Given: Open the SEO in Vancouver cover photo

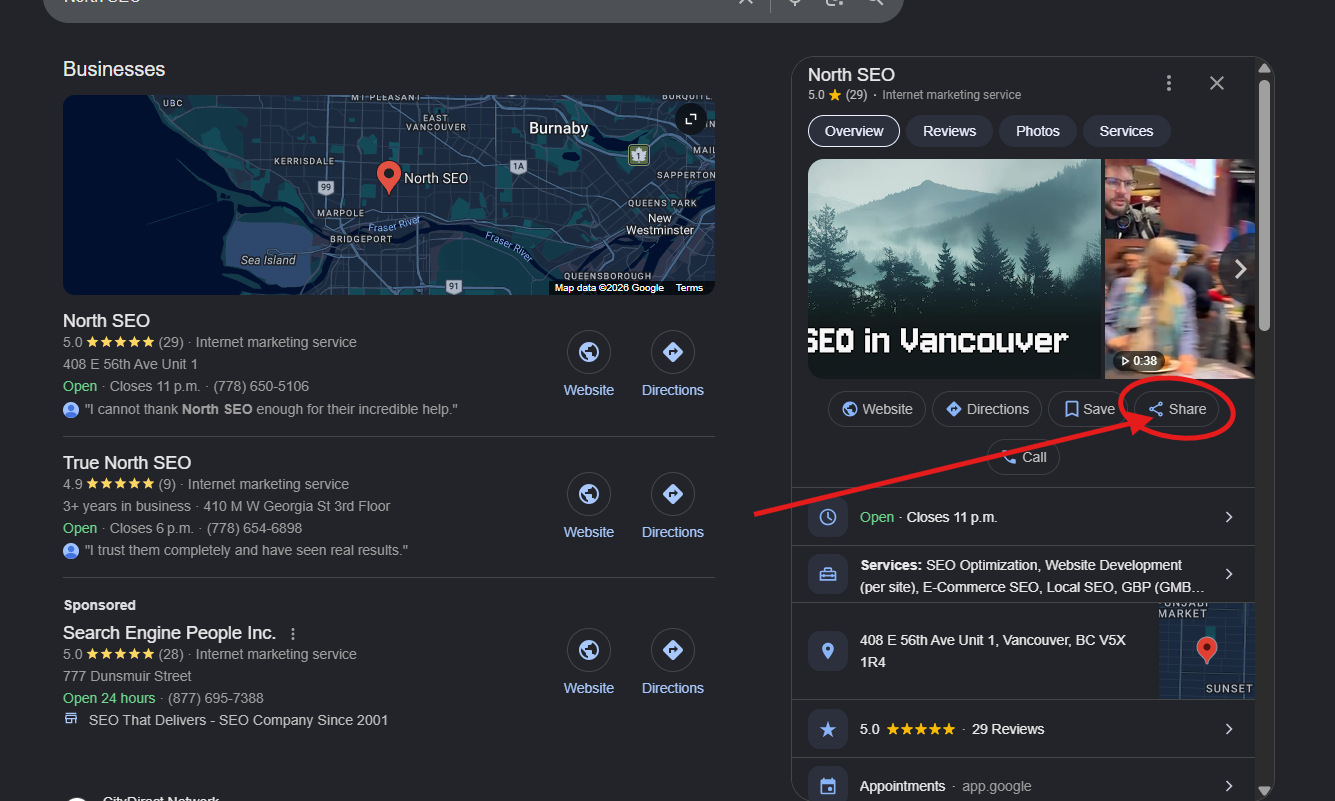Looking at the screenshot, I should coord(954,269).
